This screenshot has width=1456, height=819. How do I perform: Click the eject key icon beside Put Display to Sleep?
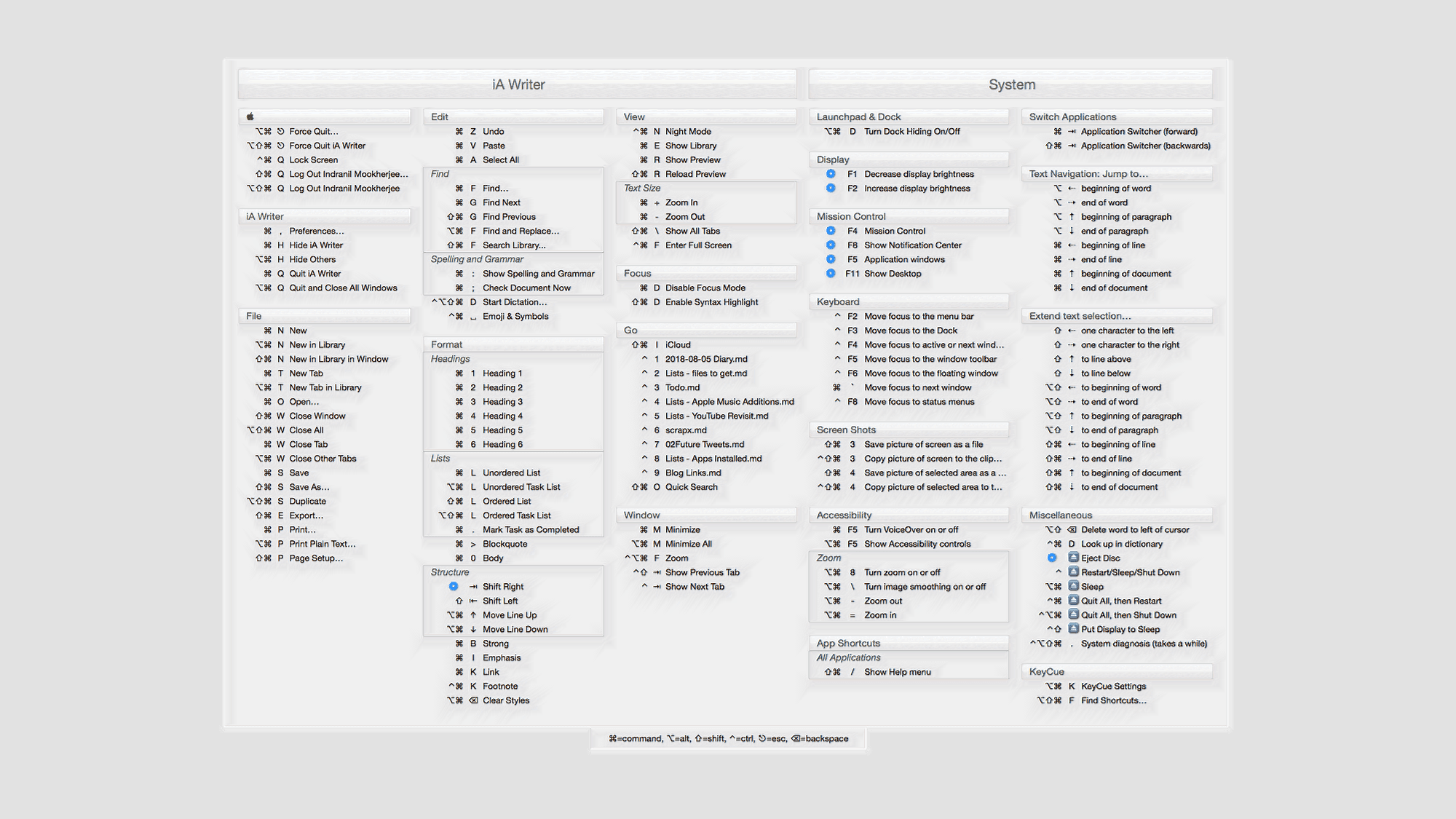pos(1073,629)
